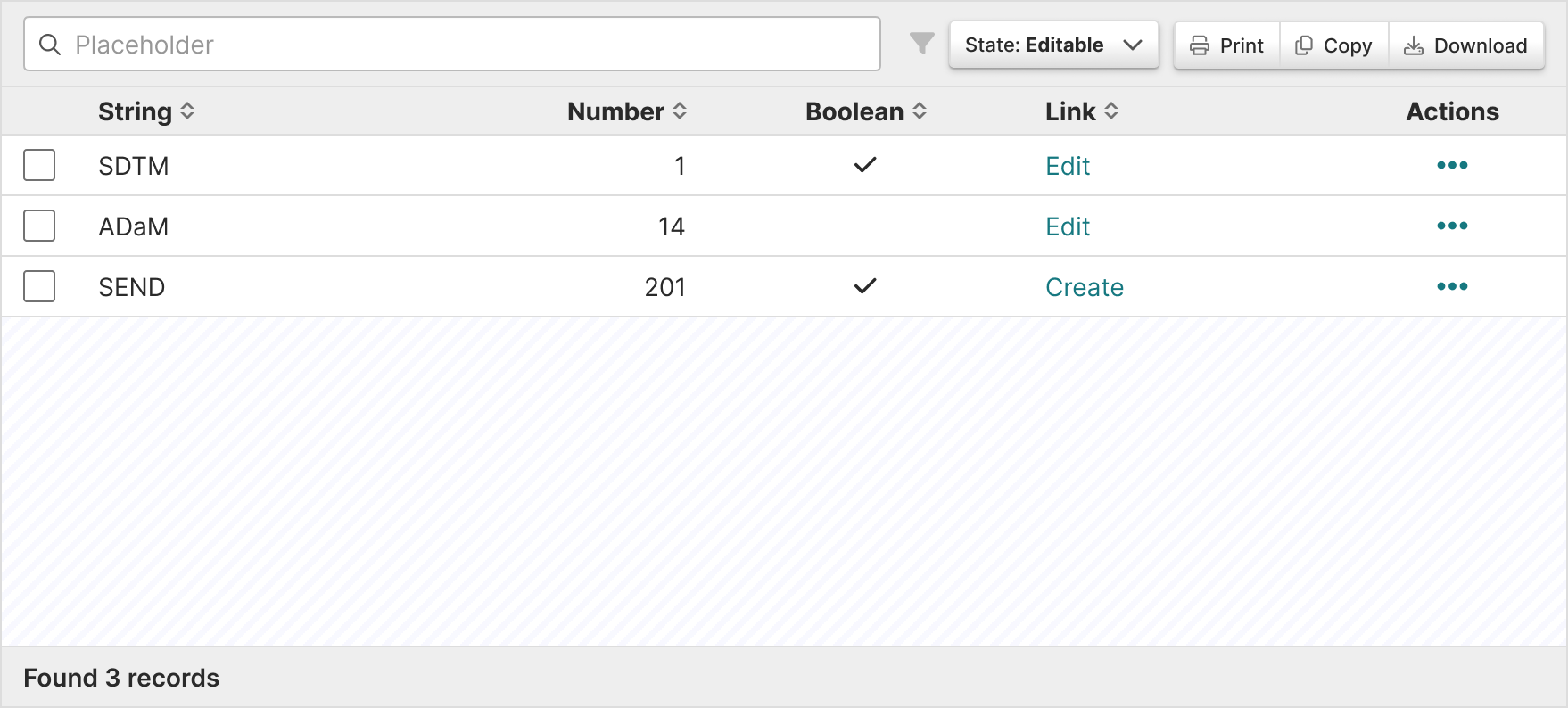The width and height of the screenshot is (1568, 708).
Task: Click the search magnifier icon
Action: pyautogui.click(x=50, y=45)
